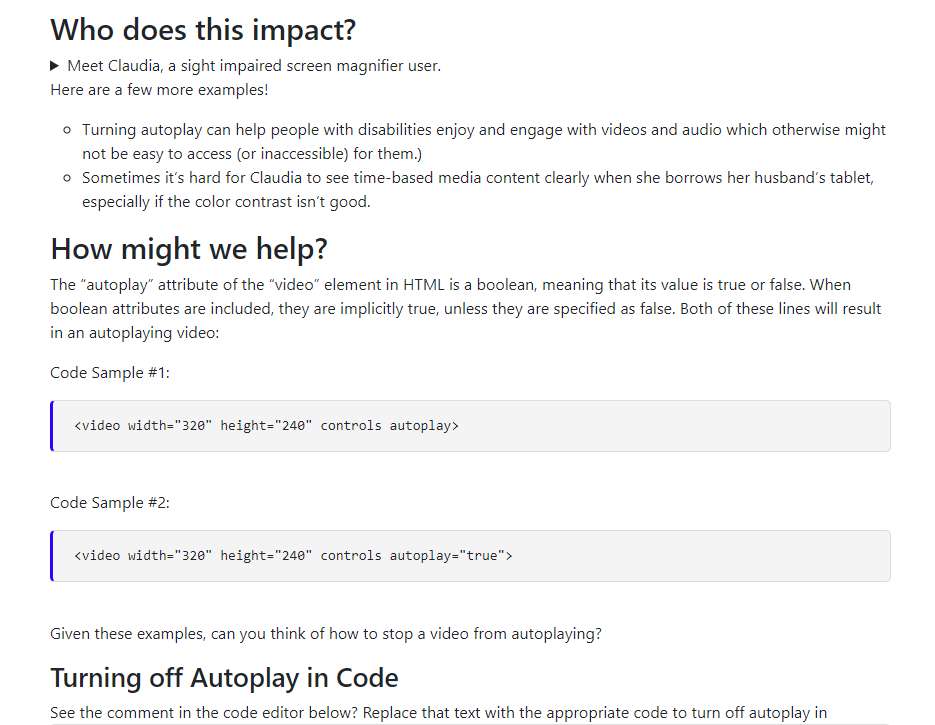Click the bullet marker before 'Sometimes it's hard'

point(66,178)
